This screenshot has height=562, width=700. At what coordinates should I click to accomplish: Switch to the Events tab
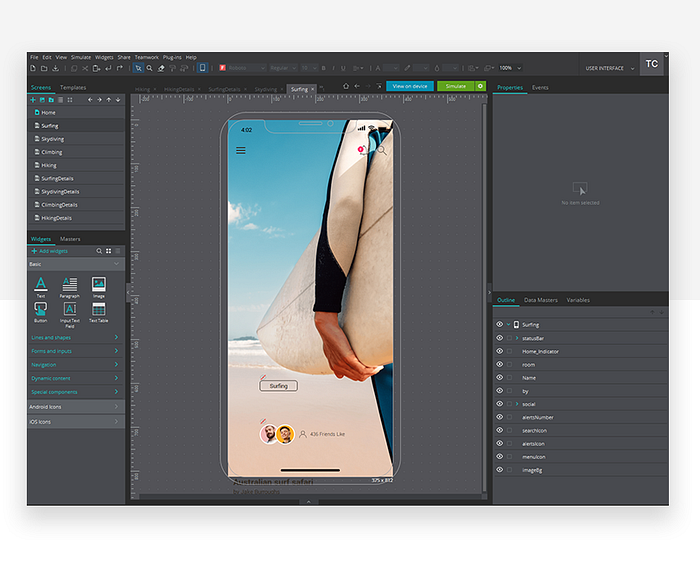[x=540, y=87]
